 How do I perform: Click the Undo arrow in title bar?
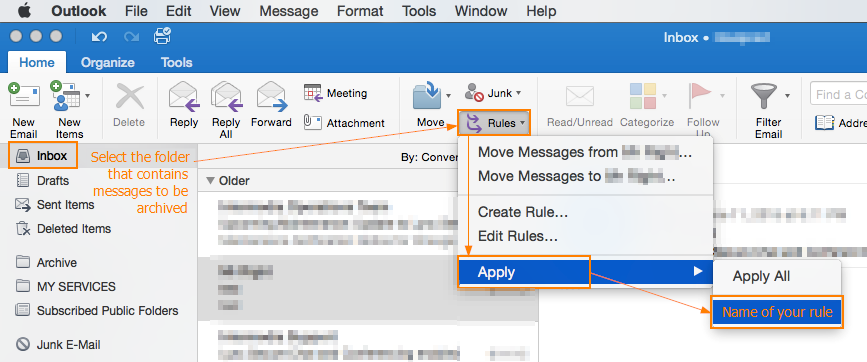pos(99,37)
